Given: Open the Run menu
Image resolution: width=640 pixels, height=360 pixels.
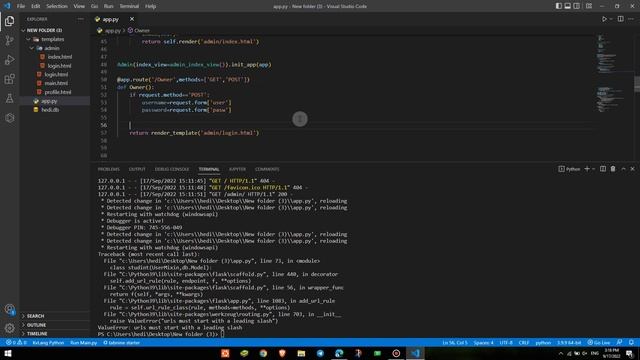Looking at the screenshot, I should coord(109,6).
